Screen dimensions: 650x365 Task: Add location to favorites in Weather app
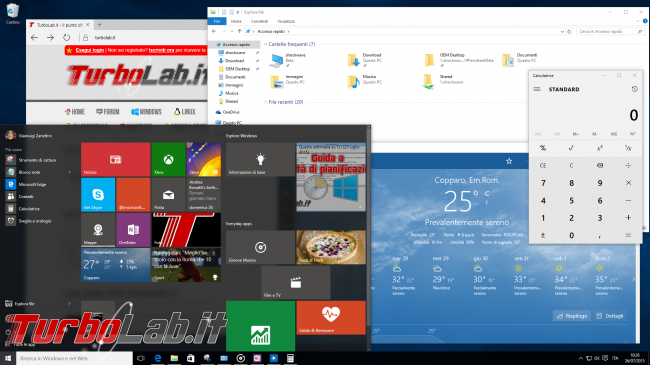509,161
